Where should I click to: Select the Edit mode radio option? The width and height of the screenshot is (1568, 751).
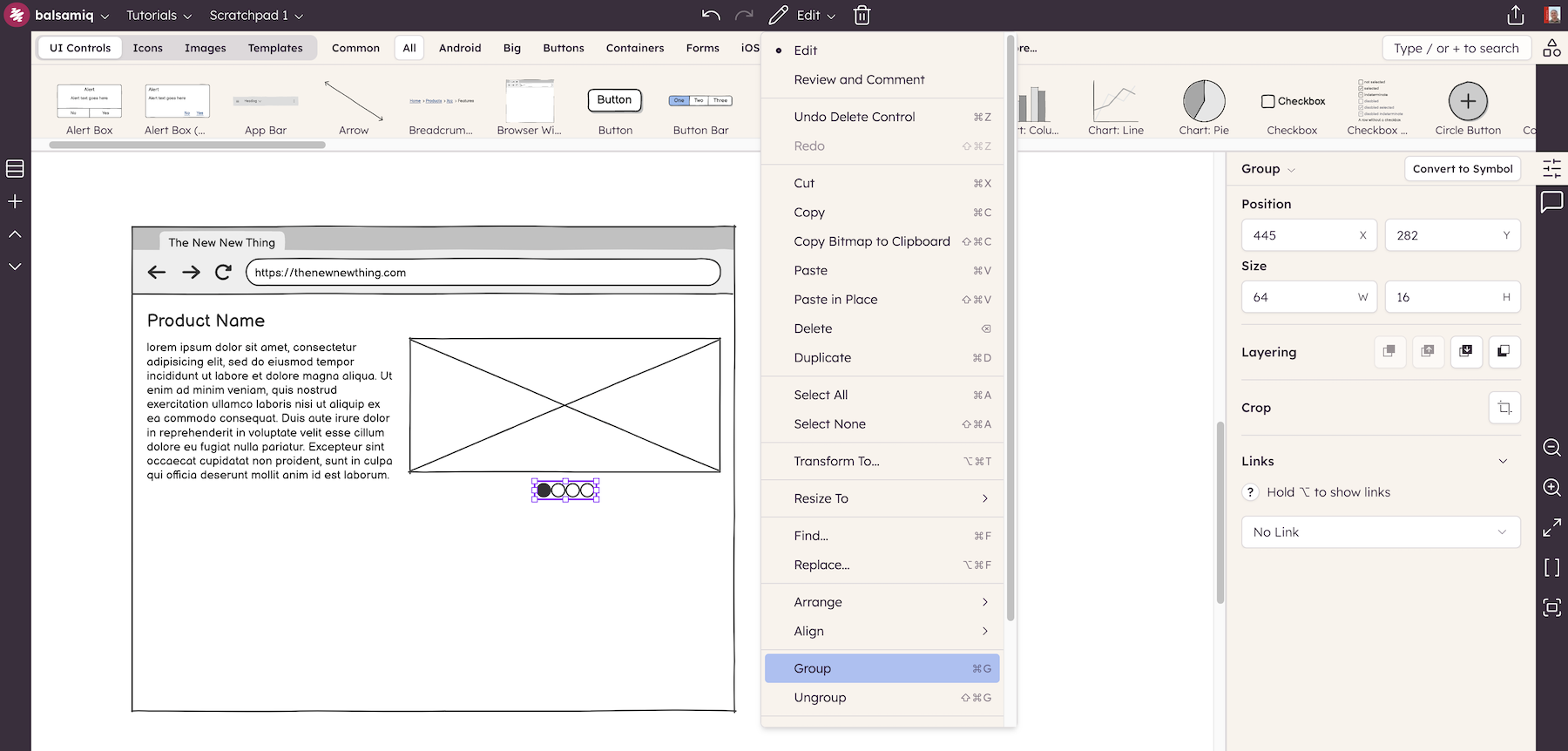pyautogui.click(x=805, y=51)
